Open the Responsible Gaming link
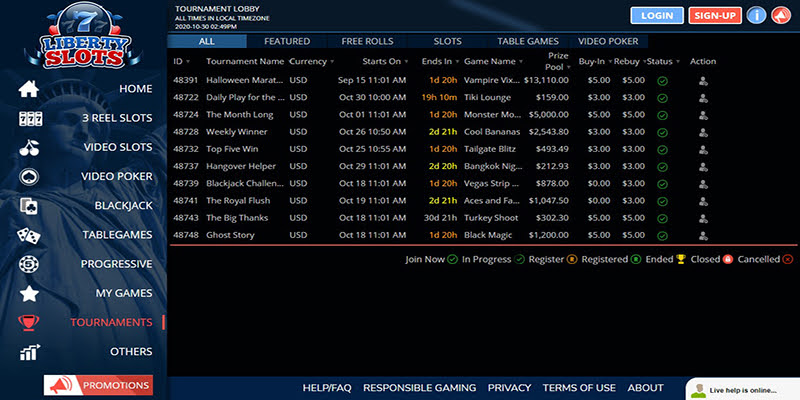 click(x=419, y=388)
